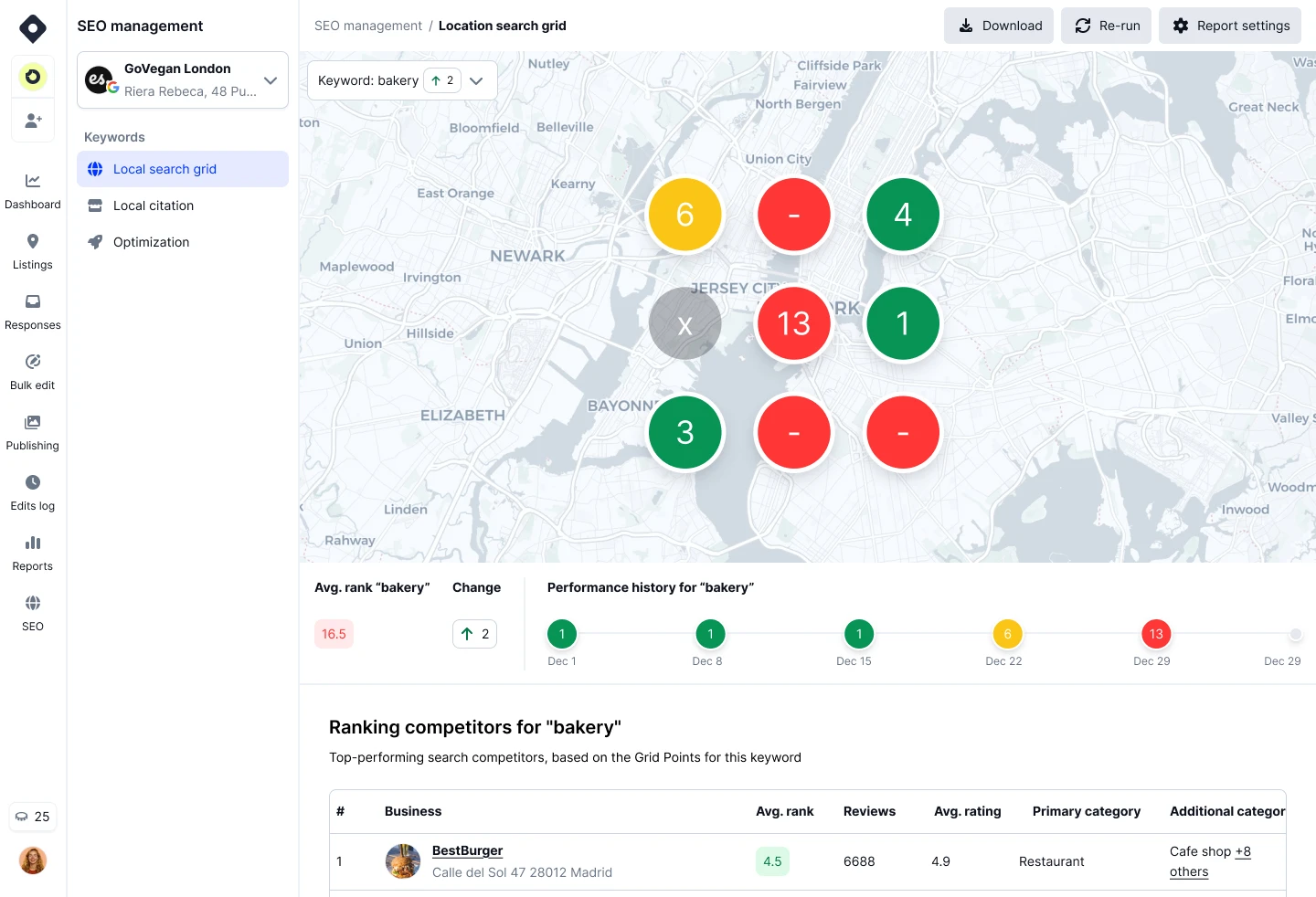Select the Listings section
1316x897 pixels.
point(33,251)
